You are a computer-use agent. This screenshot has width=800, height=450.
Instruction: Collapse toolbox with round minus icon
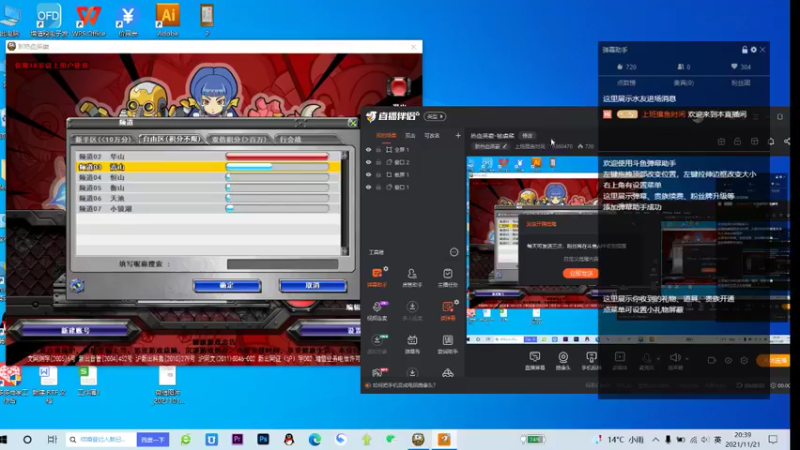pyautogui.click(x=454, y=252)
